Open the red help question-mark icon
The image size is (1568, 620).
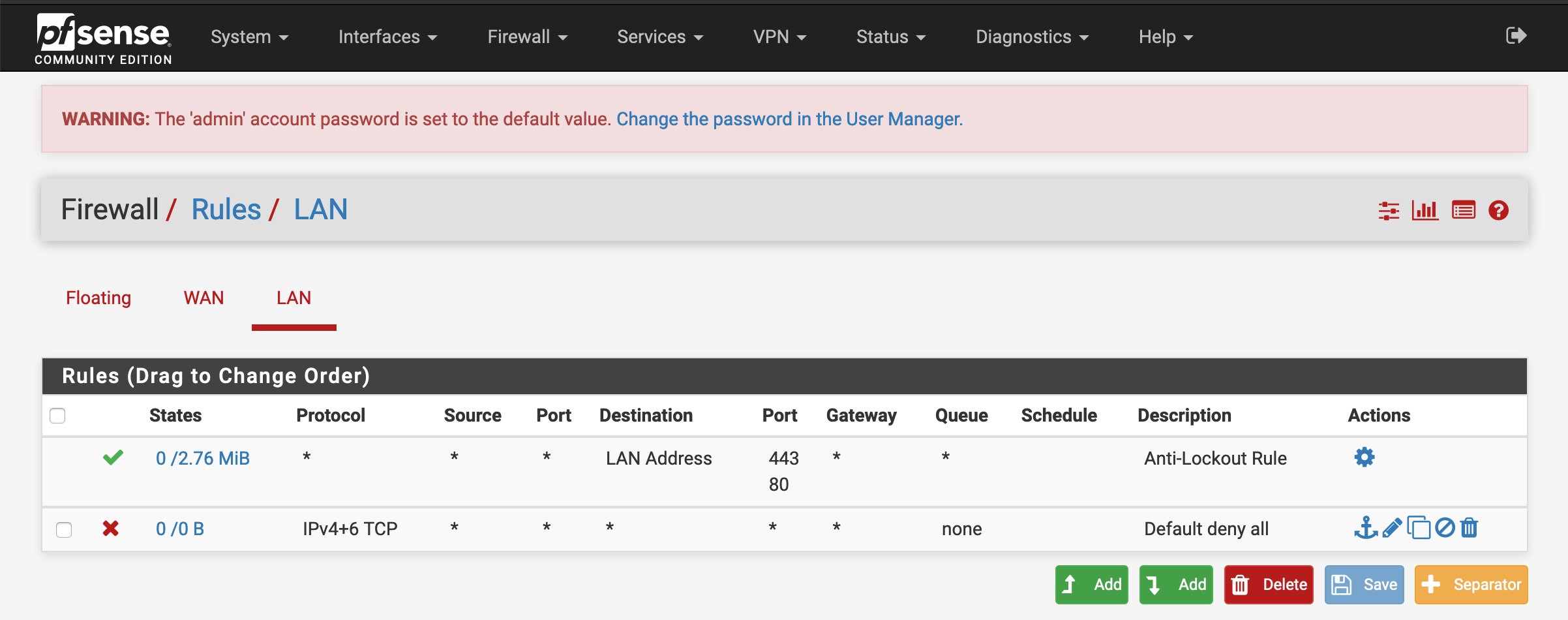pyautogui.click(x=1499, y=210)
